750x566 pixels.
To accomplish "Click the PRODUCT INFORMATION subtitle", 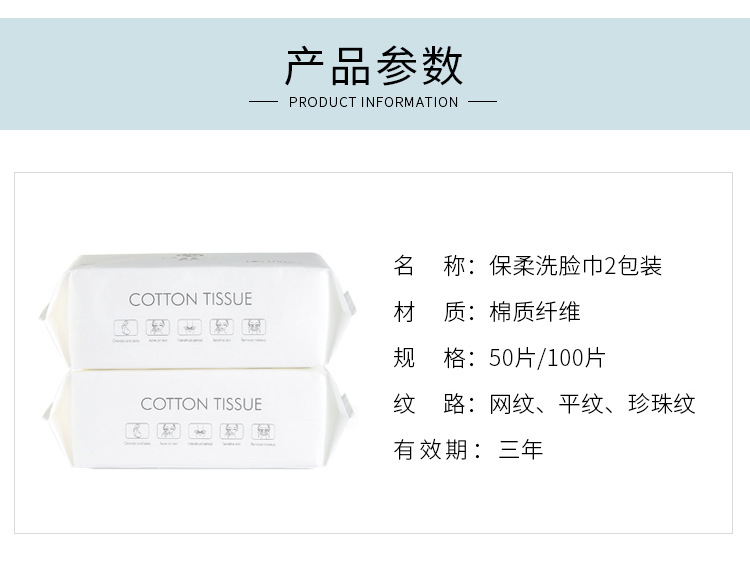I will click(x=373, y=102).
